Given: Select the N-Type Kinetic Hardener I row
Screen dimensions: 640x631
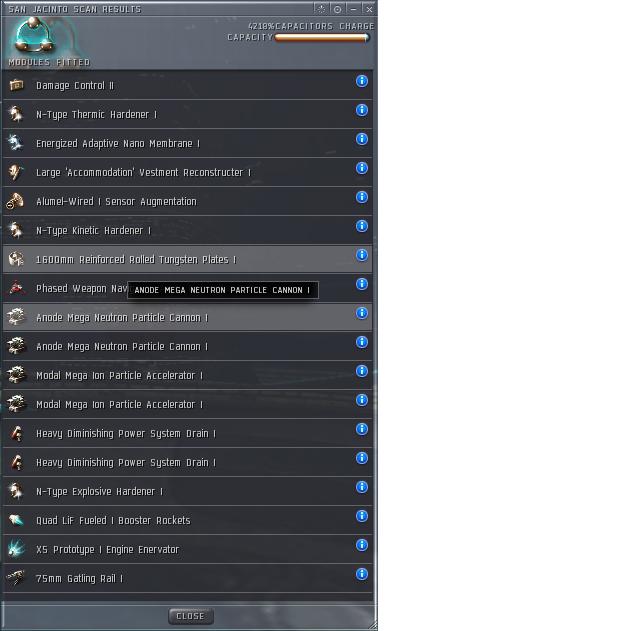Looking at the screenshot, I should coord(187,230).
